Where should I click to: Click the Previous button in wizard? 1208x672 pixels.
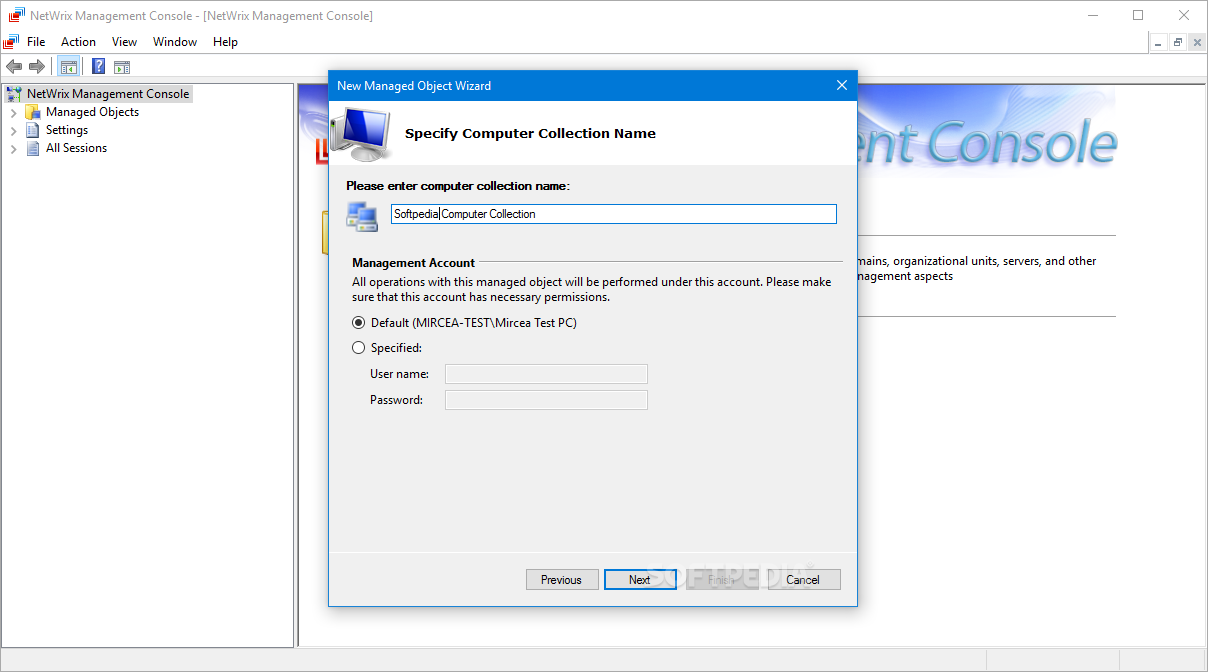coord(562,580)
